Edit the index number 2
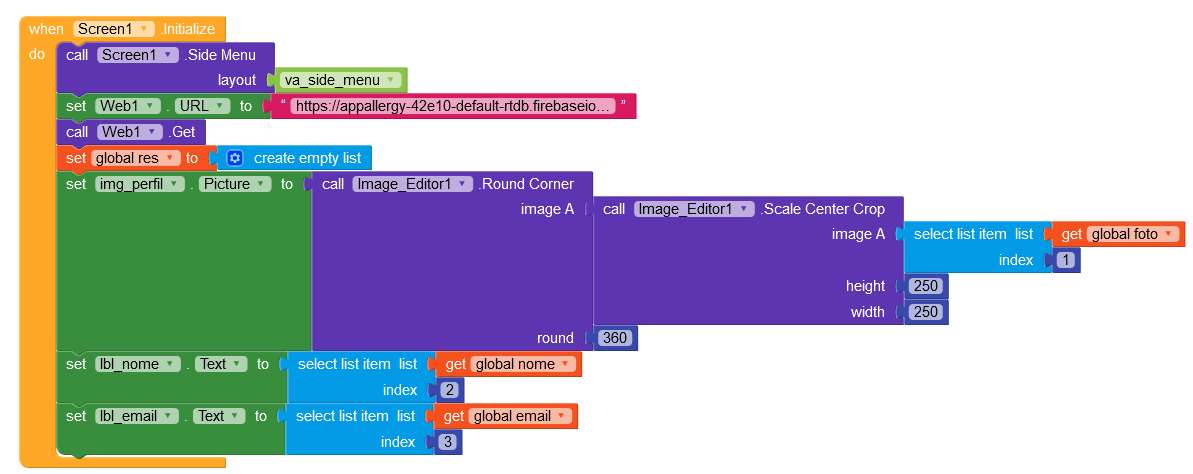Image resolution: width=1193 pixels, height=474 pixels. [450, 390]
